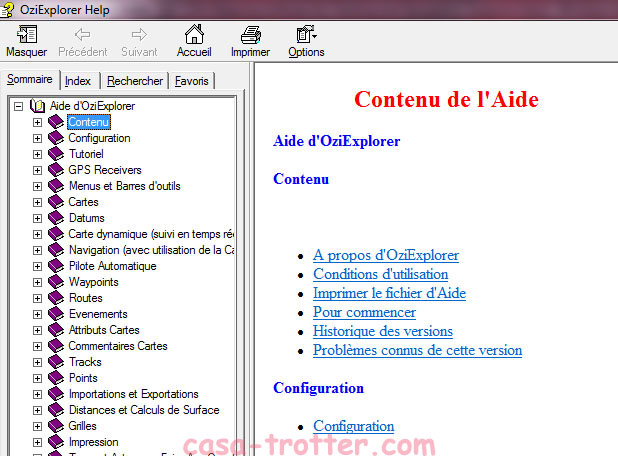Open the A propos d'OziExplorer link
The height and width of the screenshot is (456, 618).
pyautogui.click(x=386, y=255)
